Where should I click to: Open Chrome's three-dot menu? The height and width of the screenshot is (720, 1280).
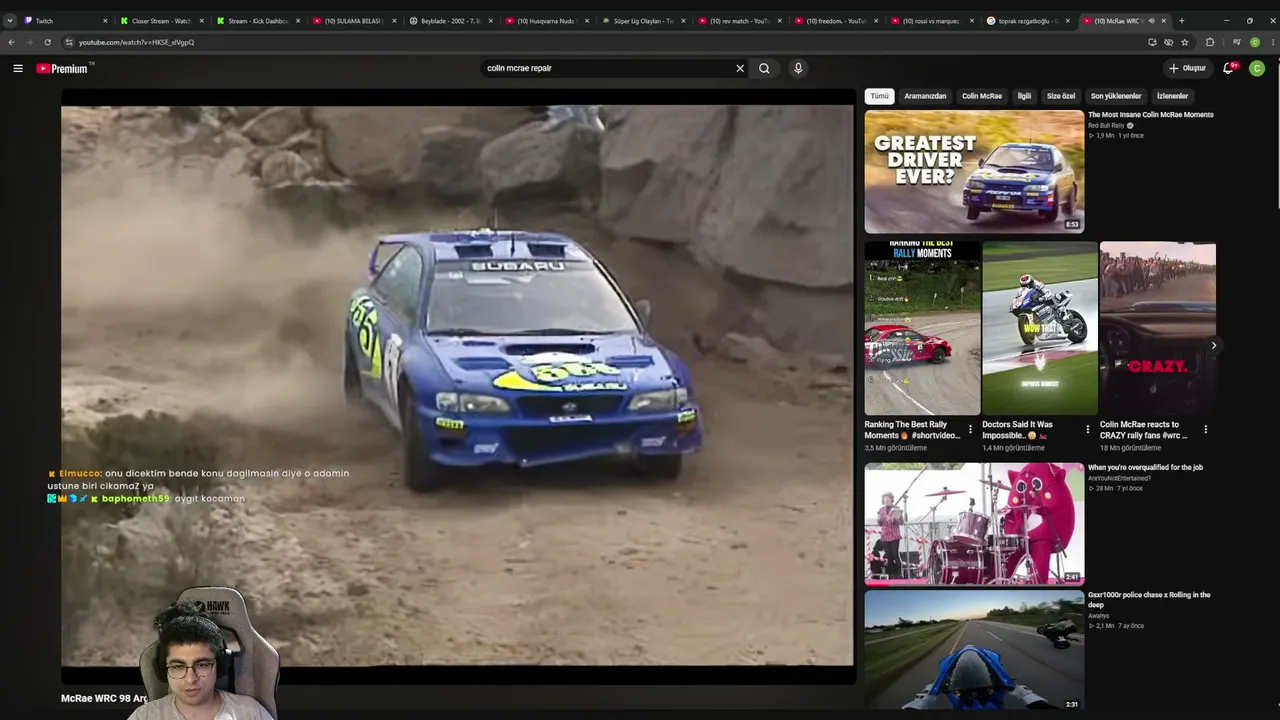tap(1271, 42)
